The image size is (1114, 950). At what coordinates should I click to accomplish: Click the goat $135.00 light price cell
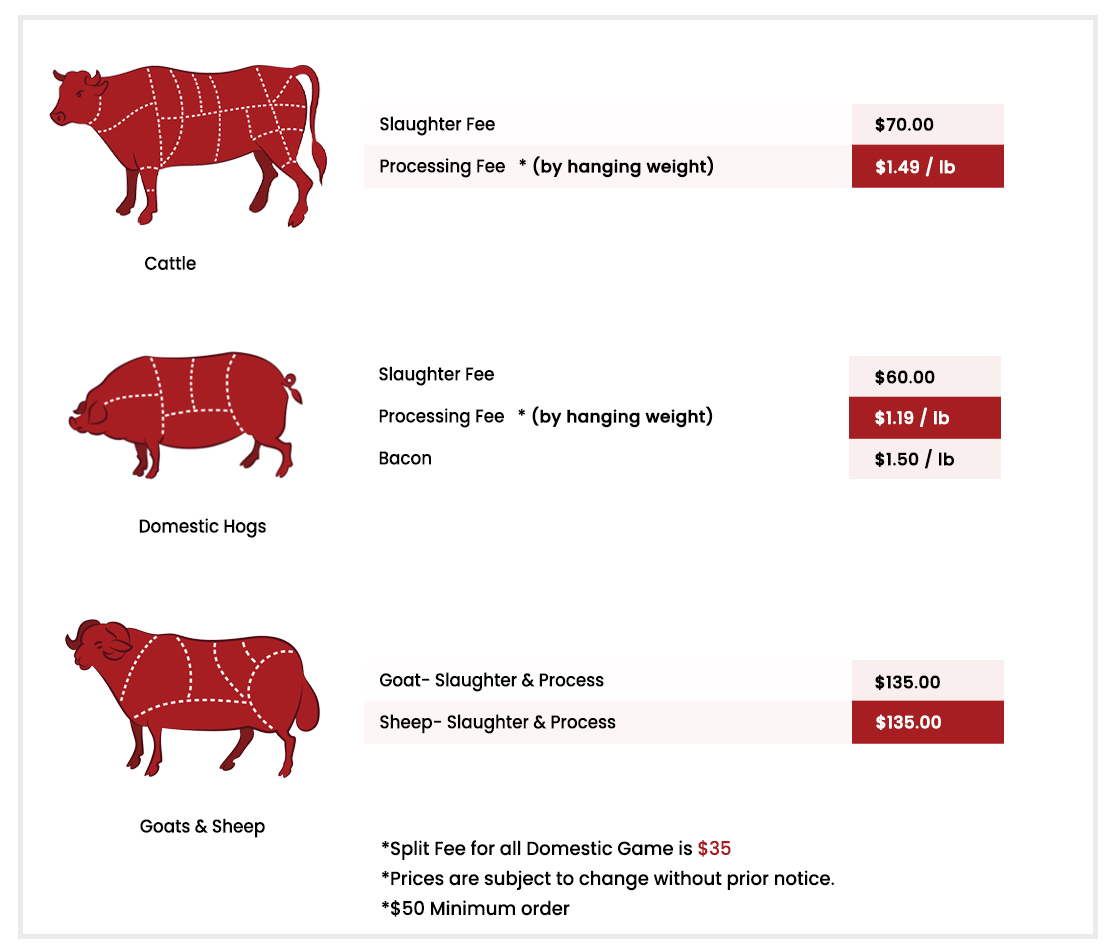click(927, 681)
